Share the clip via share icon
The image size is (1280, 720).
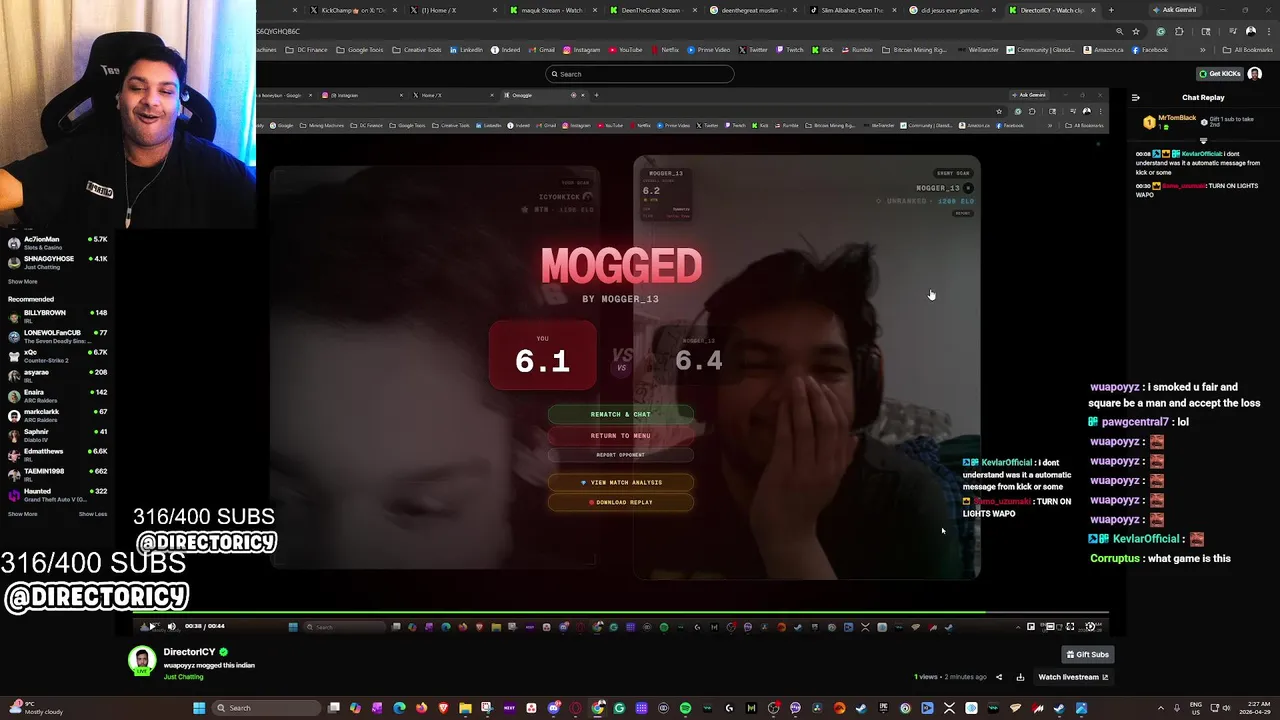tap(999, 677)
